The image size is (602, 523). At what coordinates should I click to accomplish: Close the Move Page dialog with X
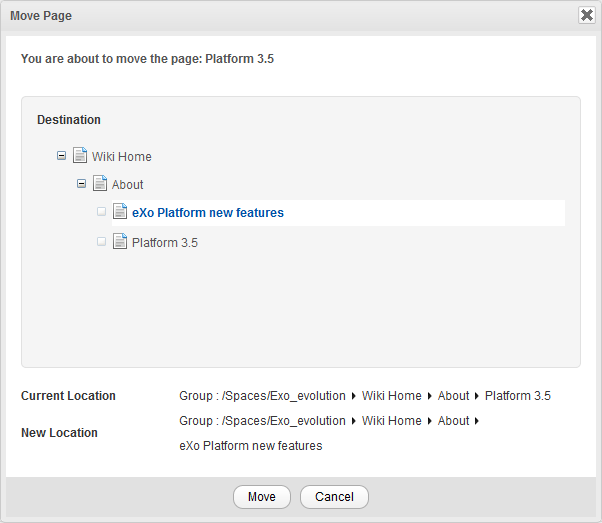tap(587, 15)
